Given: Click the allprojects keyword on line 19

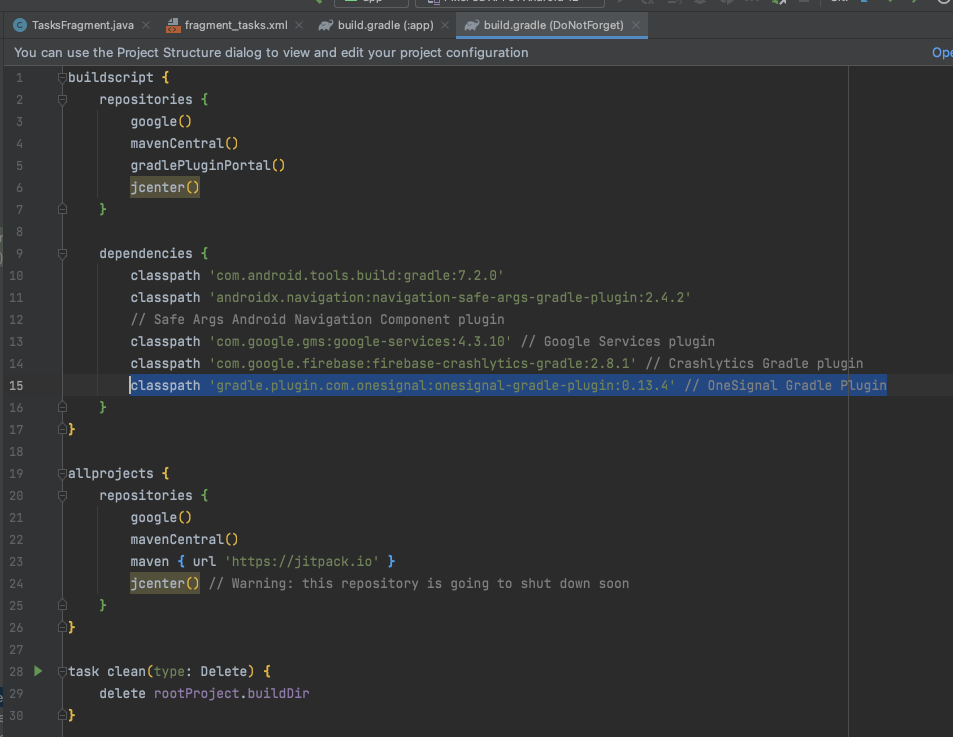Looking at the screenshot, I should click(111, 473).
